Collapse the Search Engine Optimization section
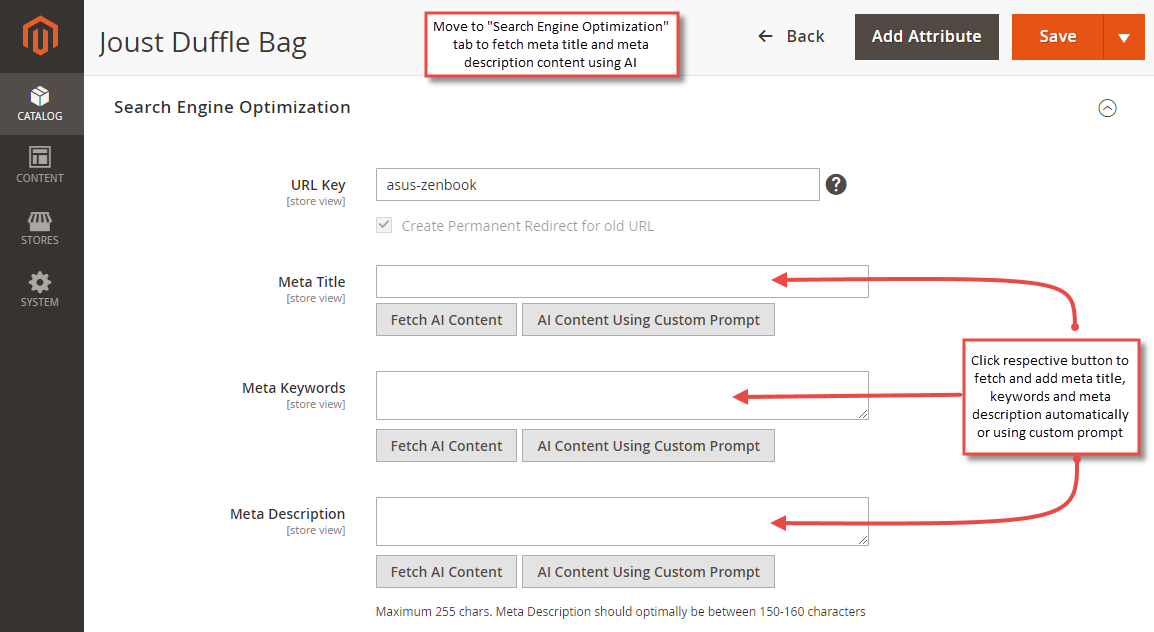Viewport: 1154px width, 632px height. tap(1107, 108)
